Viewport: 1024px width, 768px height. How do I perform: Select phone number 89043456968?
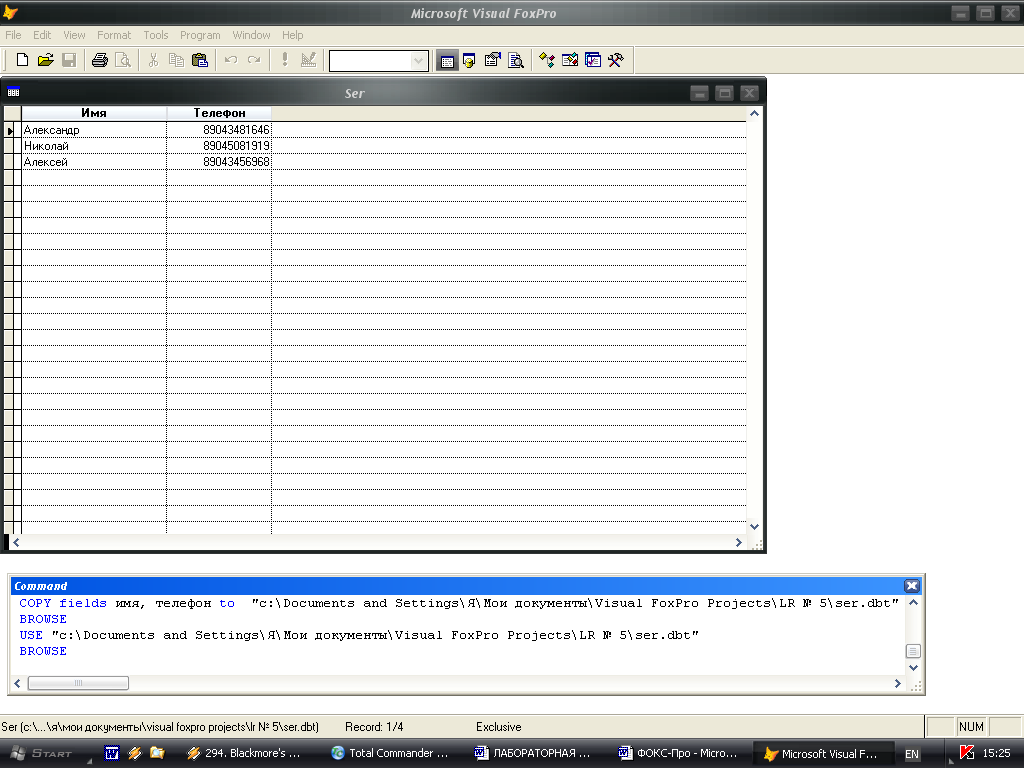point(219,162)
